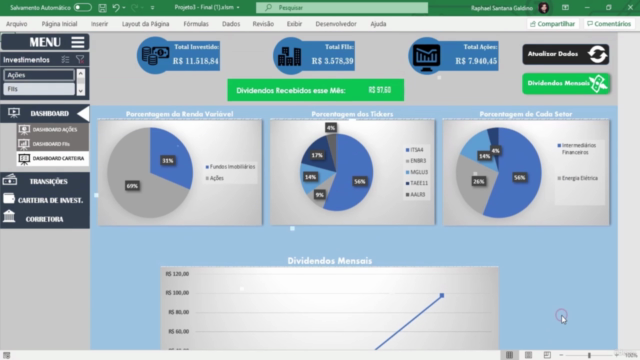
Task: Click the Undo arrow icon
Action: click(116, 7)
